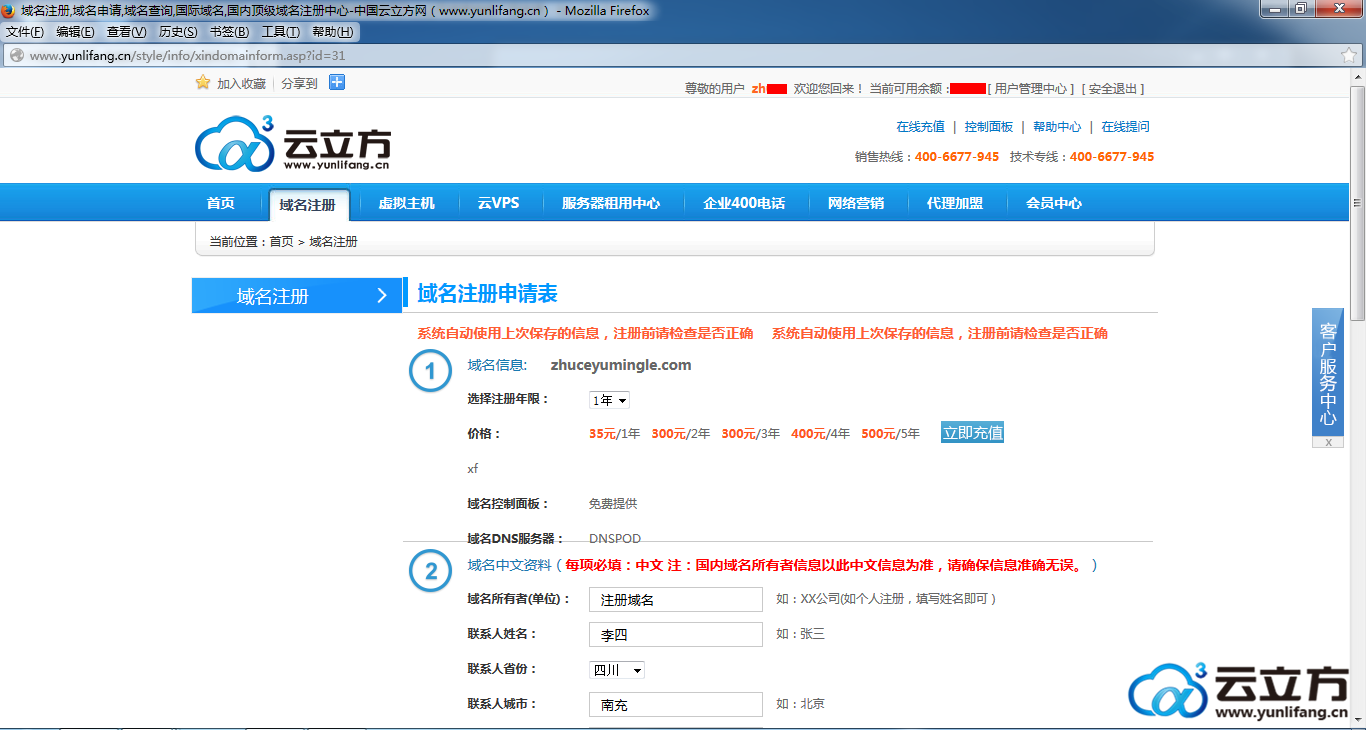Expand the 选择注册年限 year dropdown
1366x730 pixels.
point(610,400)
